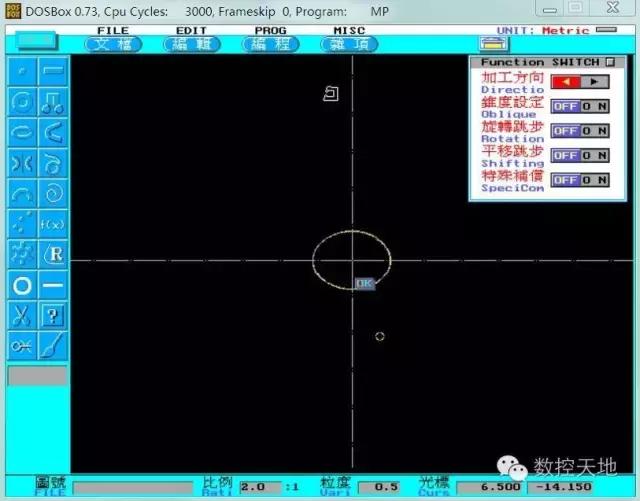The image size is (640, 501).
Task: Turn SpeciCom switch to ON
Action: click(595, 180)
